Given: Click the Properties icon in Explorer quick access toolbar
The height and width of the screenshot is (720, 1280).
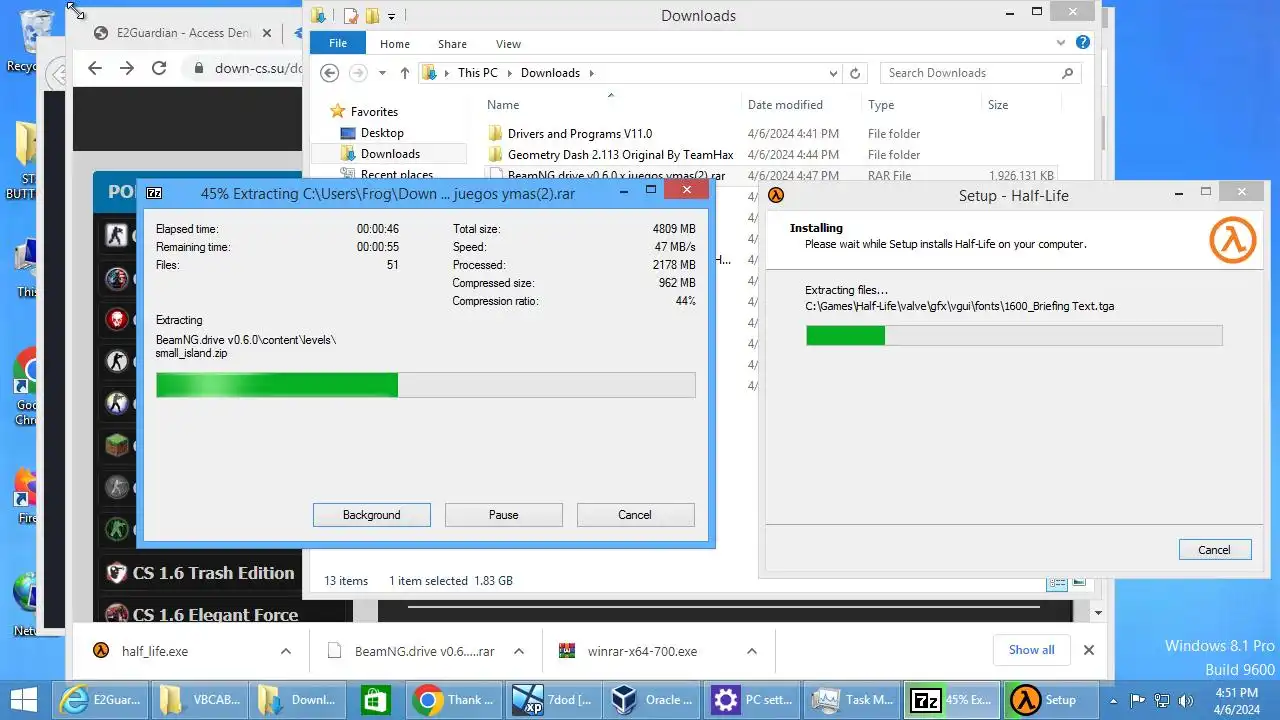Looking at the screenshot, I should pos(350,16).
